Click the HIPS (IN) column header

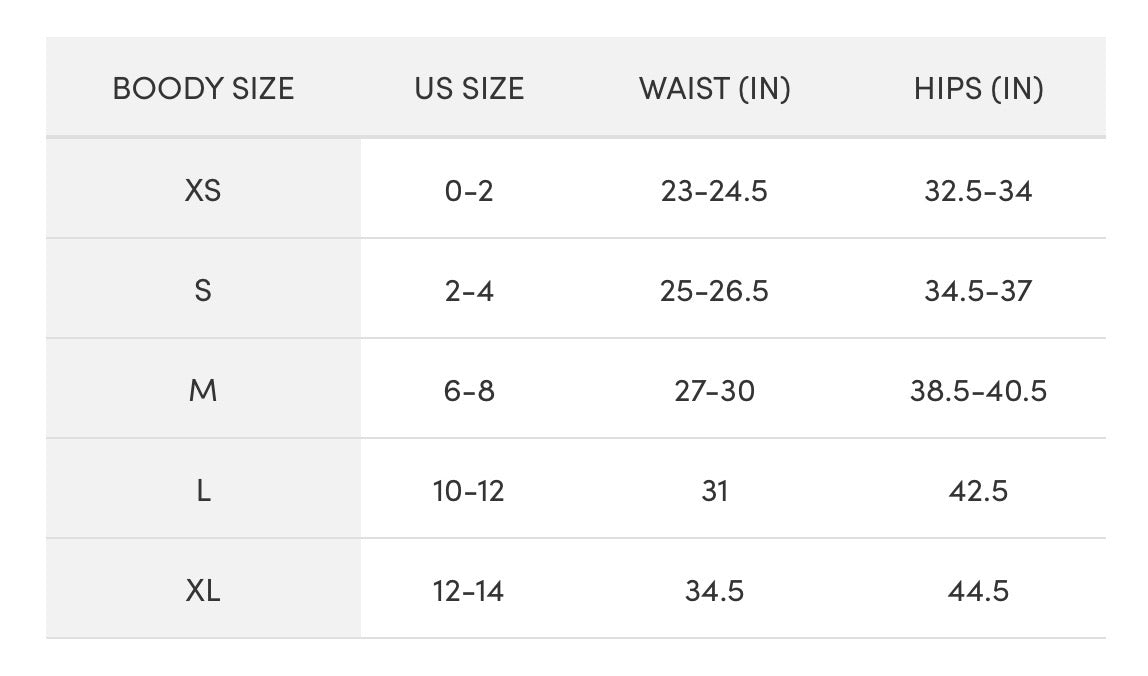pyautogui.click(x=978, y=89)
